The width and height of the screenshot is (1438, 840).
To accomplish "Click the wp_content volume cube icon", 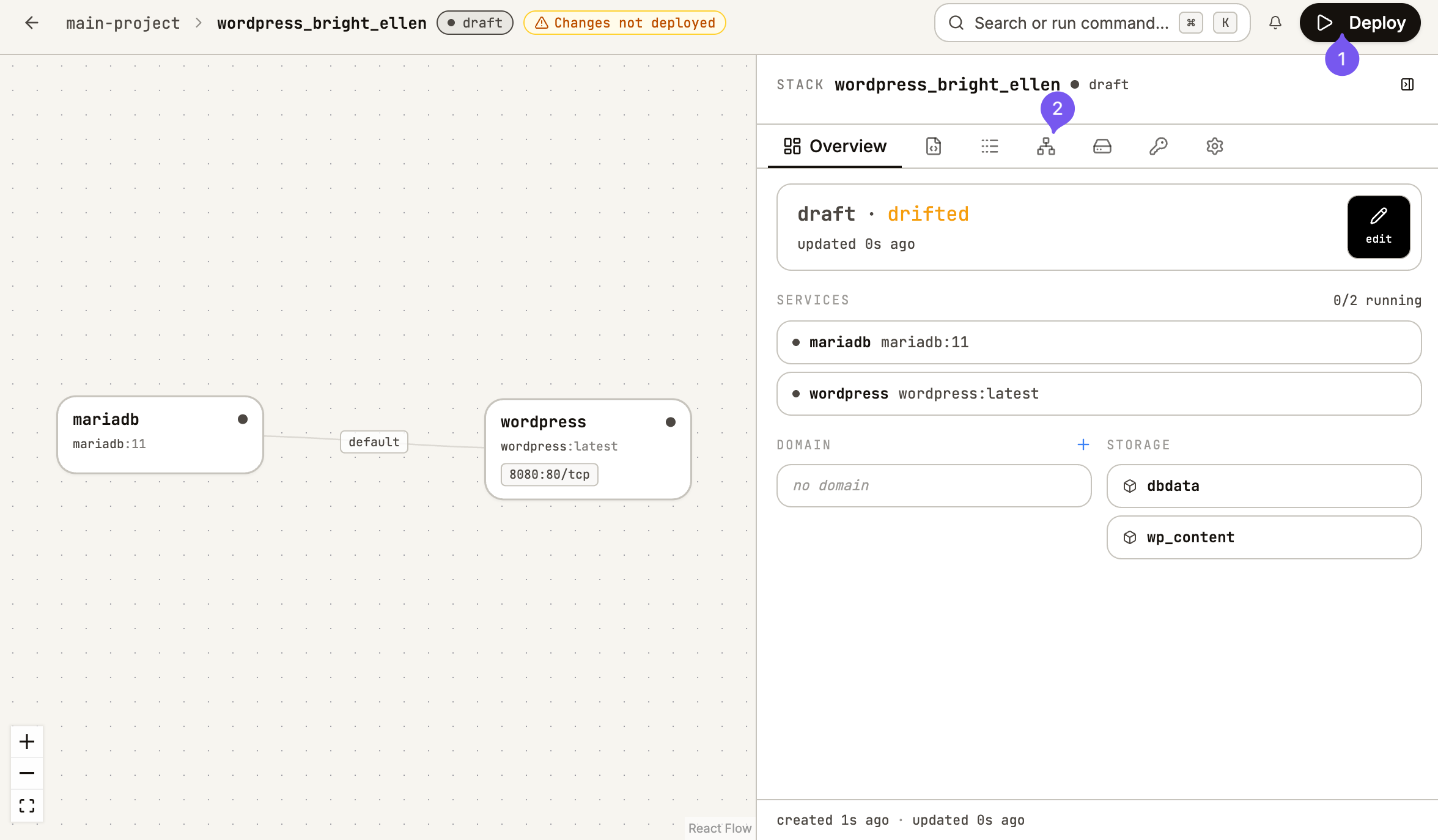I will [x=1130, y=537].
